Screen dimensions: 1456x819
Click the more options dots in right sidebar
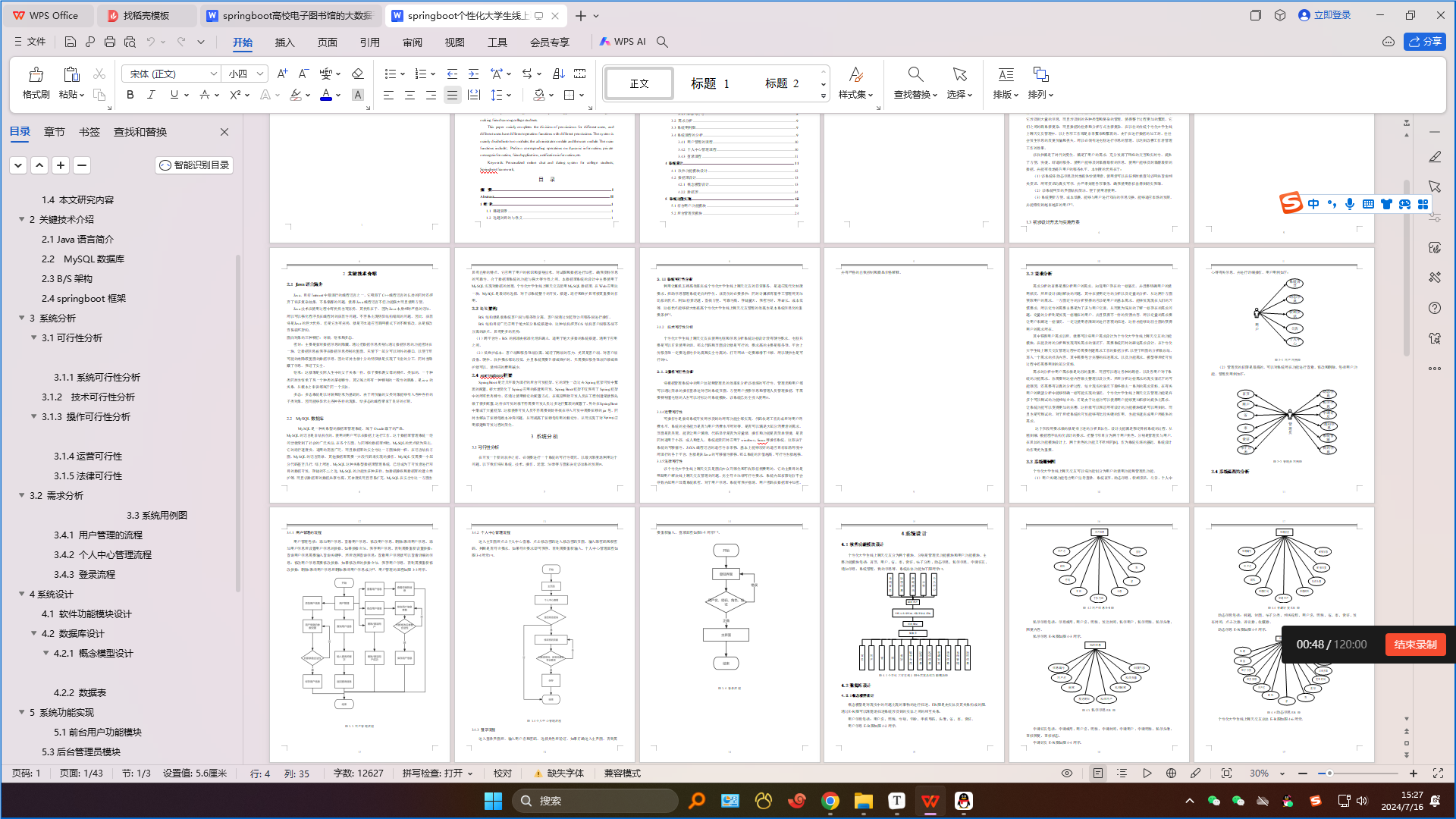click(x=1434, y=369)
